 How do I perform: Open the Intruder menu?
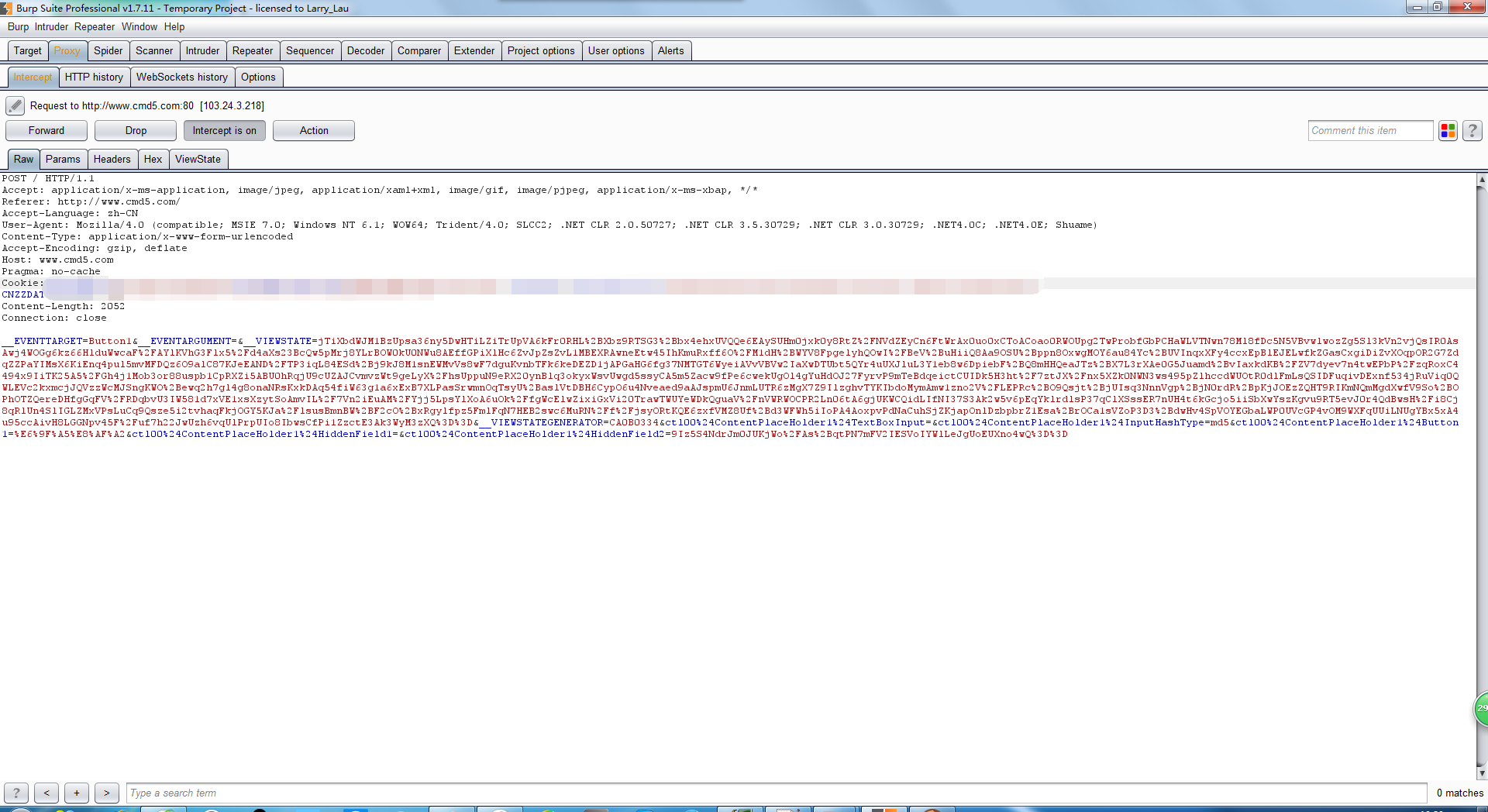click(51, 26)
